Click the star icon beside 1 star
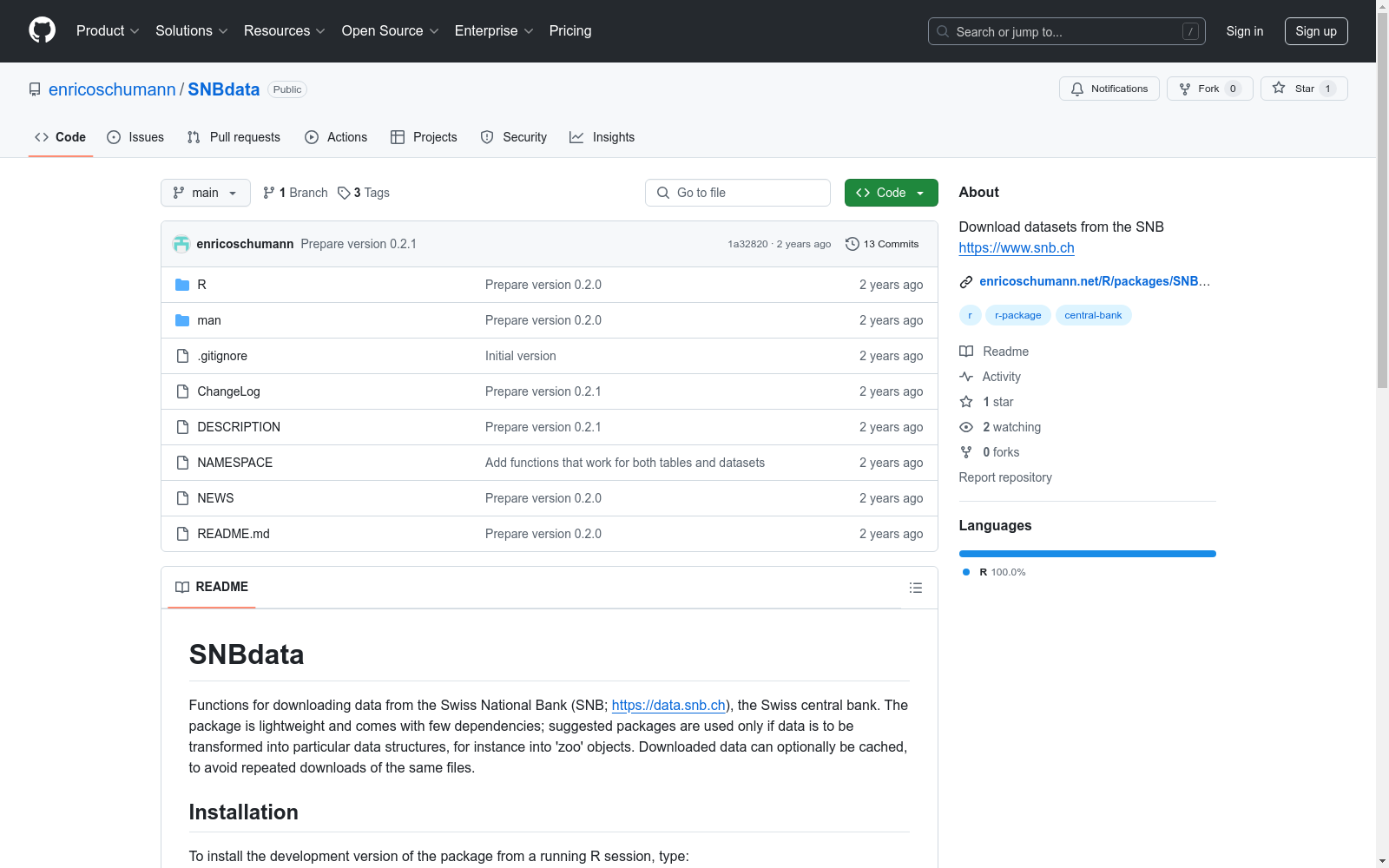This screenshot has width=1389, height=868. (x=966, y=402)
